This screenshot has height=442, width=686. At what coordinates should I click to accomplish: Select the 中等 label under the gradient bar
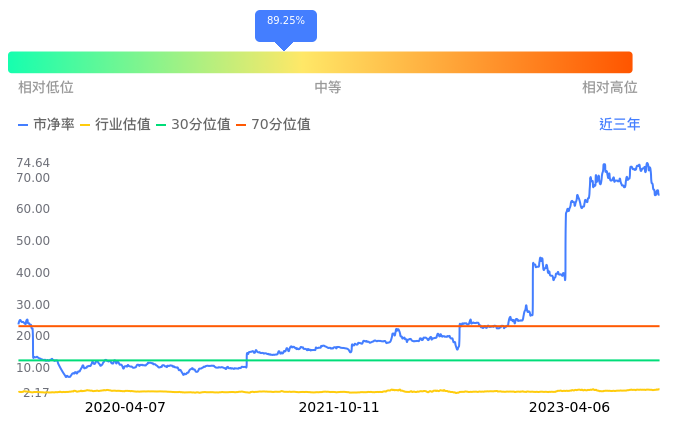pos(328,88)
